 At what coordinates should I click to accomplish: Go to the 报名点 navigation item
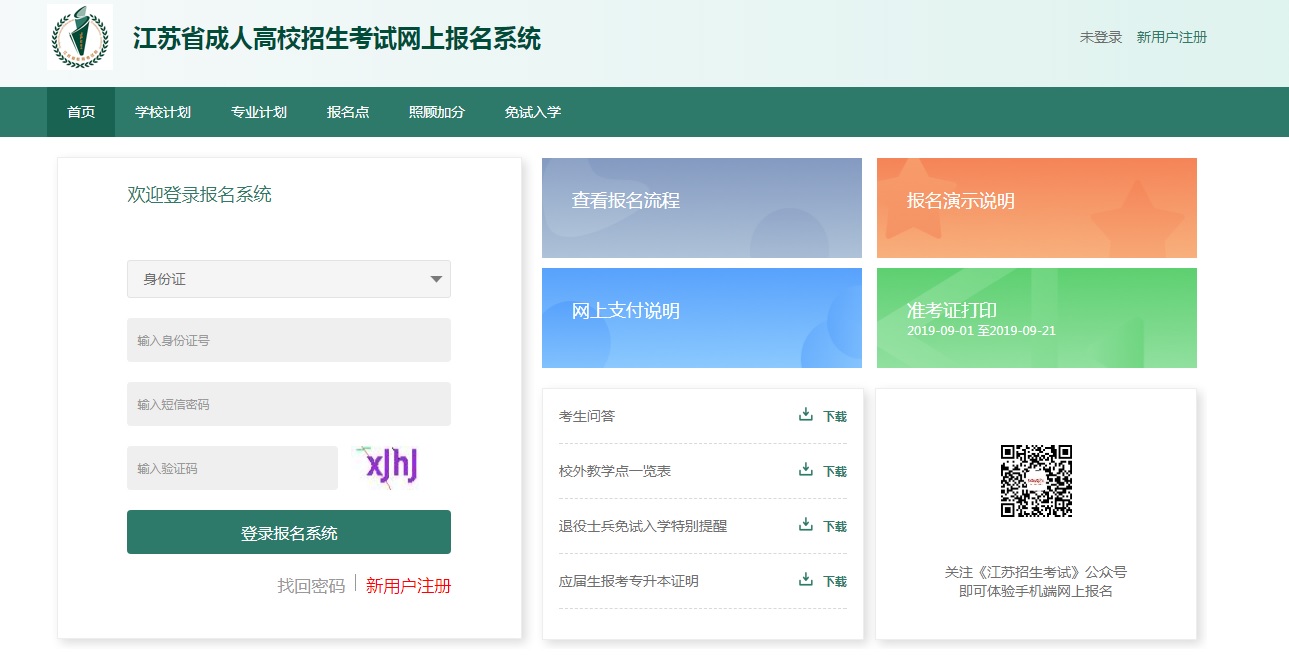(348, 112)
